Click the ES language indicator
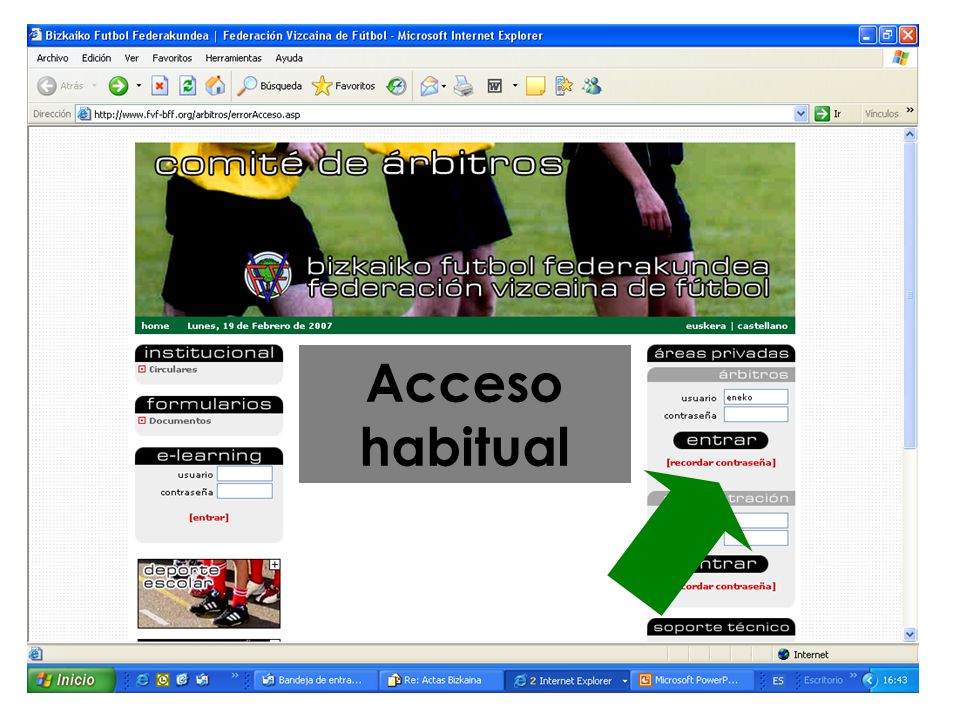The image size is (960, 720). click(x=778, y=681)
